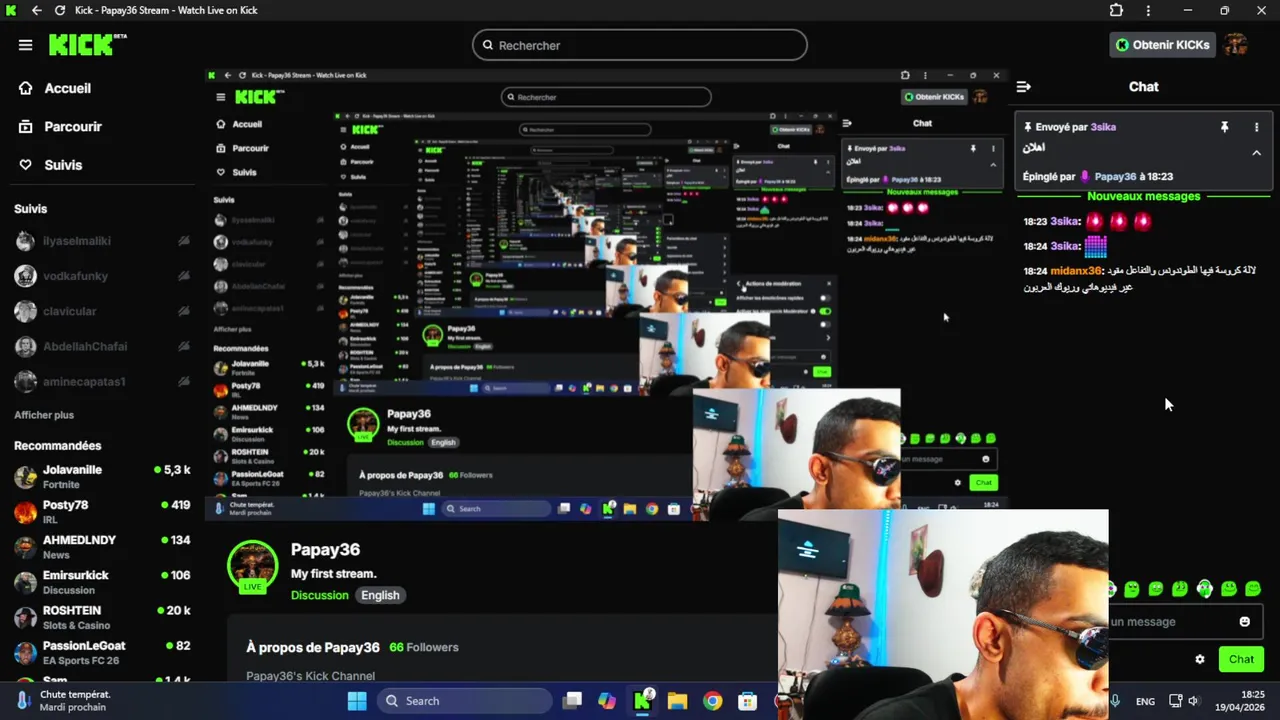The width and height of the screenshot is (1280, 720).
Task: Open Google Chrome from the taskbar
Action: click(x=712, y=701)
